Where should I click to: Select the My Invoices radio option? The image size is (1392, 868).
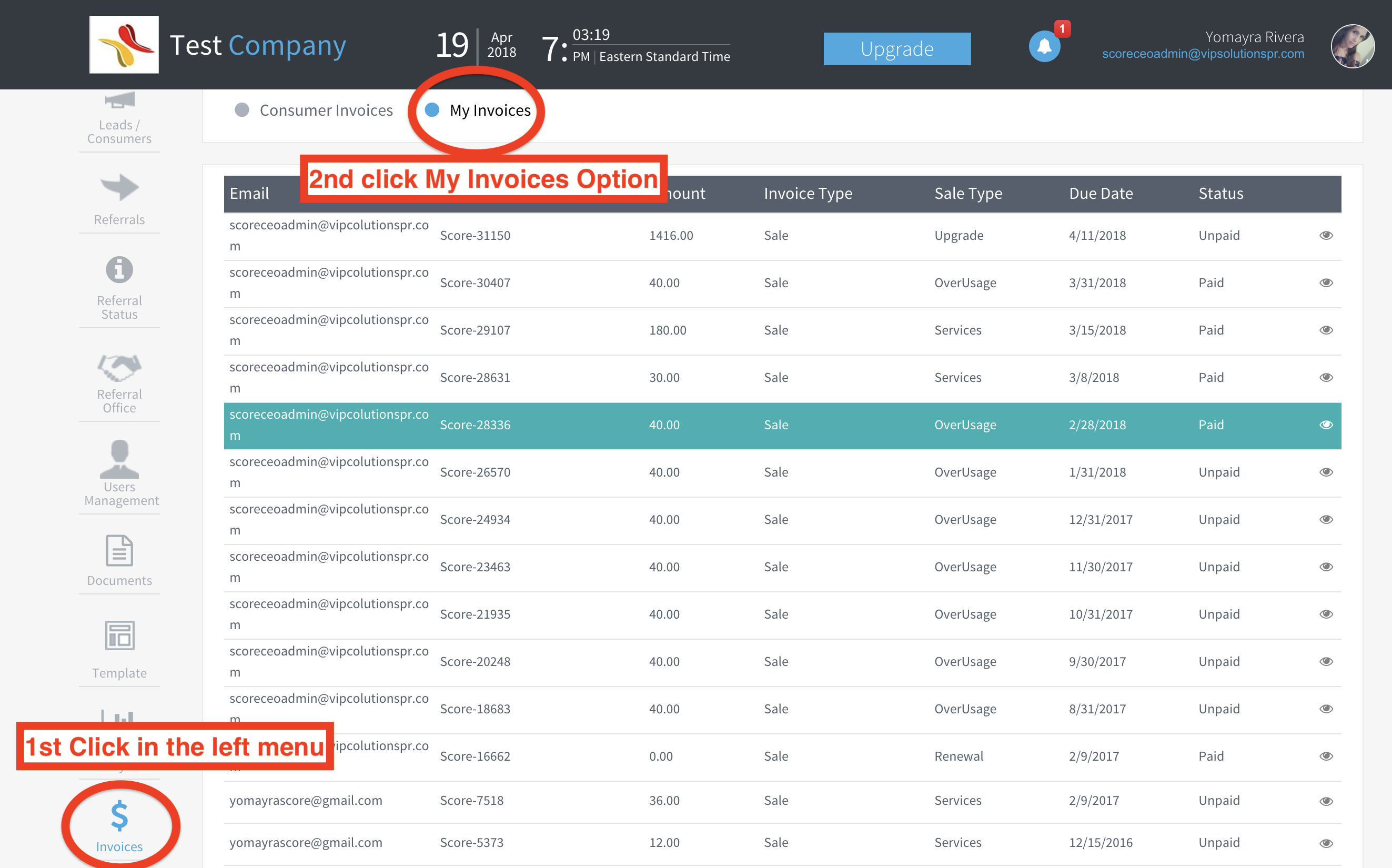(432, 110)
